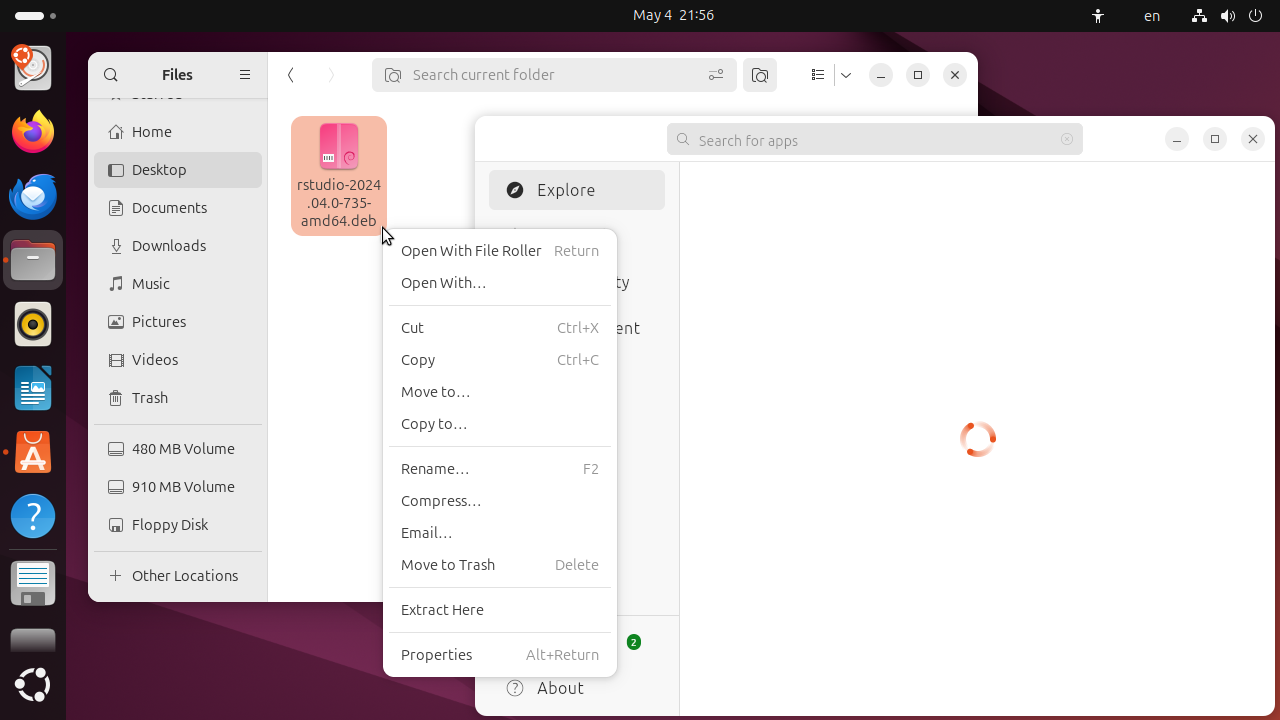Open Properties from the context menu
This screenshot has width=1280, height=720.
pos(500,655)
